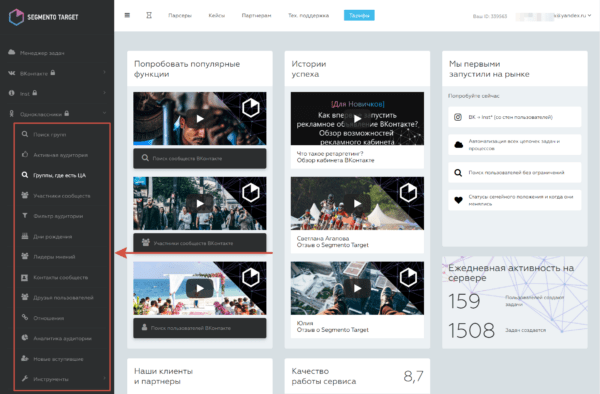Image resolution: width=600 pixels, height=394 pixels.
Task: Click the 159 daily users counter
Action: [464, 301]
